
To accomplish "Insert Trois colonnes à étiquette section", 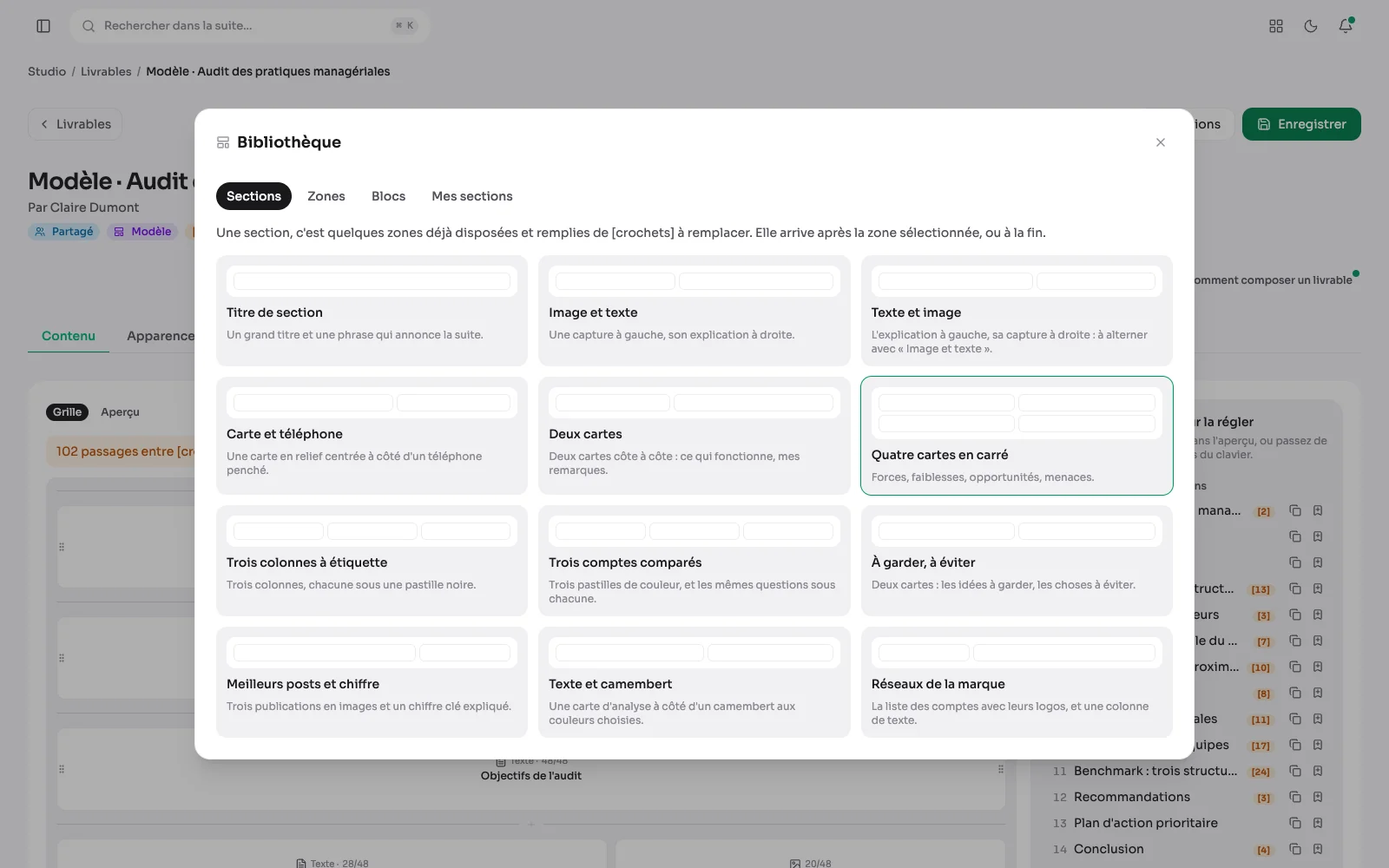I will (x=372, y=561).
